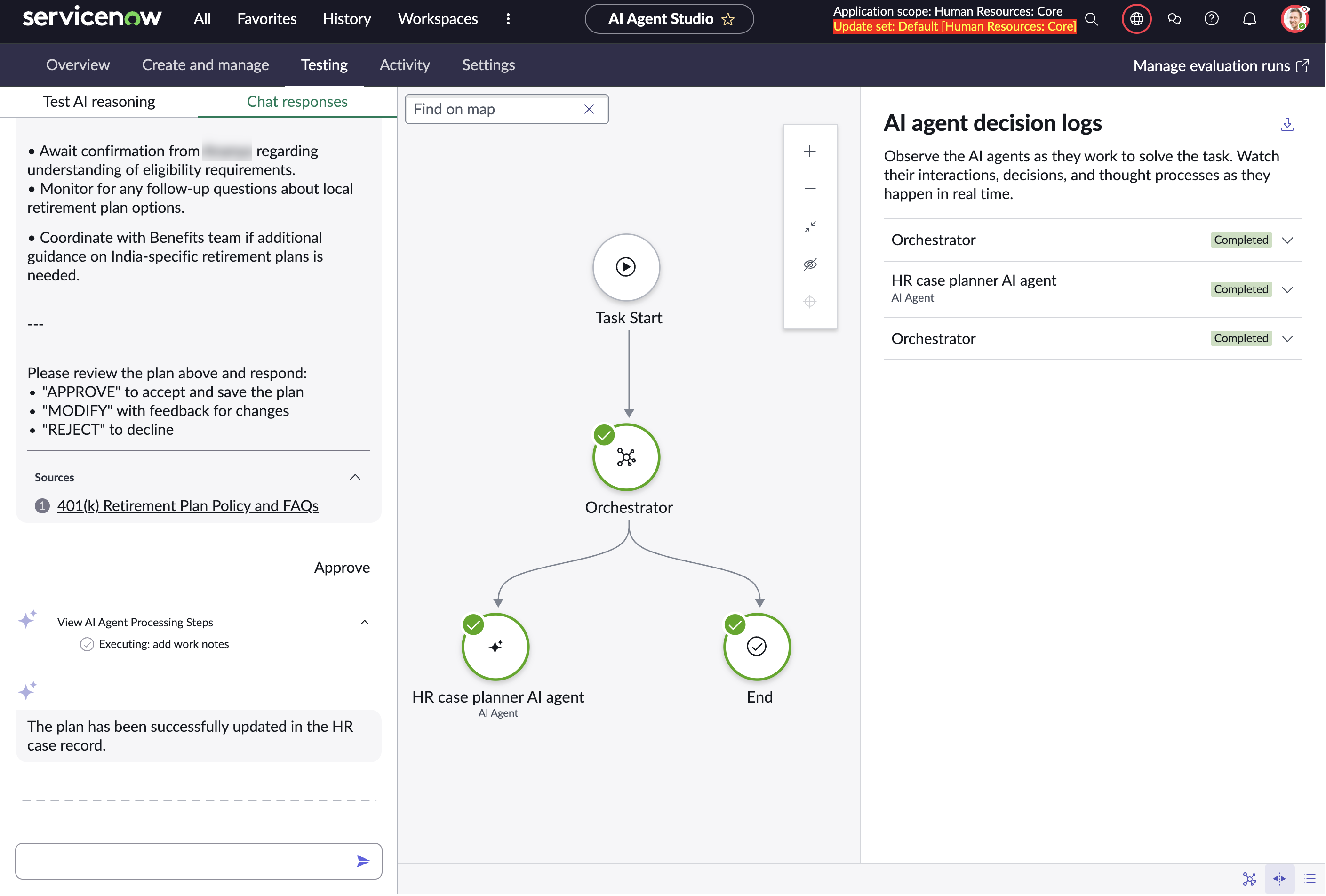
Task: Expand the last Orchestrator log entry
Action: (x=1287, y=338)
